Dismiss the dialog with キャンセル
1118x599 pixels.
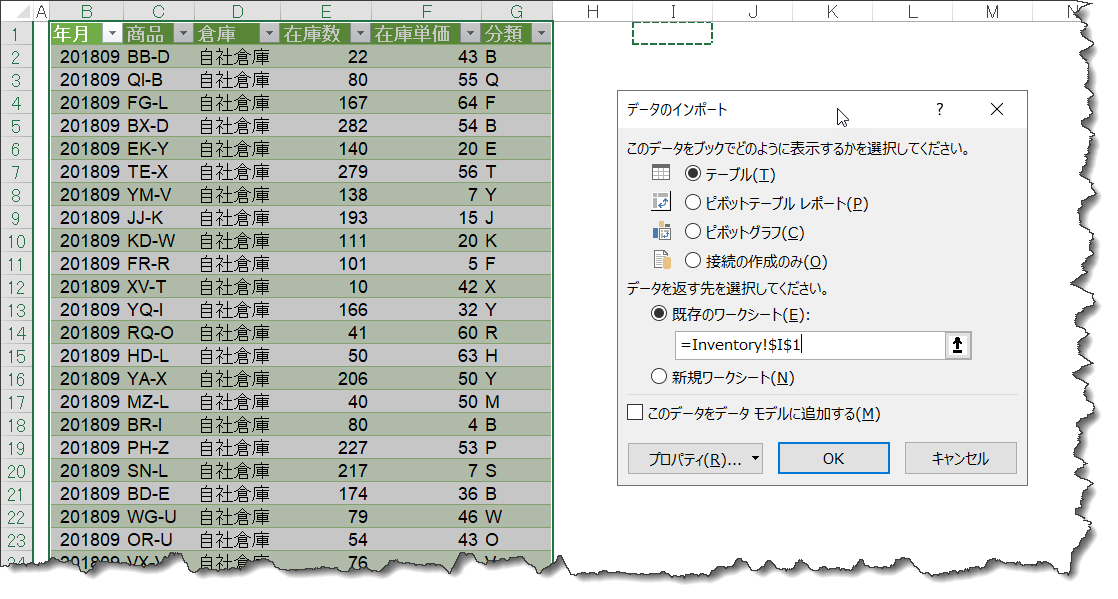pos(960,458)
